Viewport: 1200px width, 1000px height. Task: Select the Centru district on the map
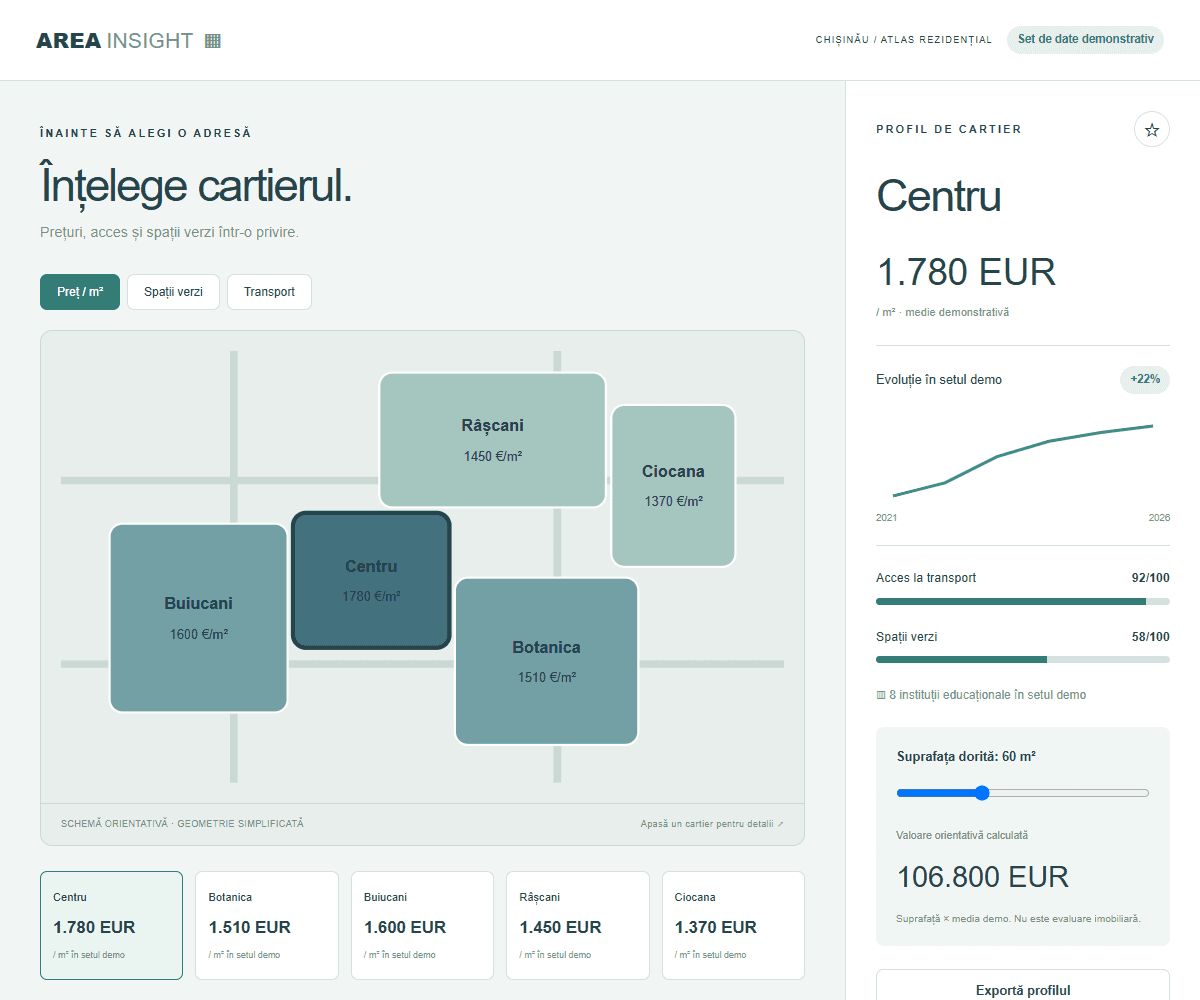(x=371, y=580)
